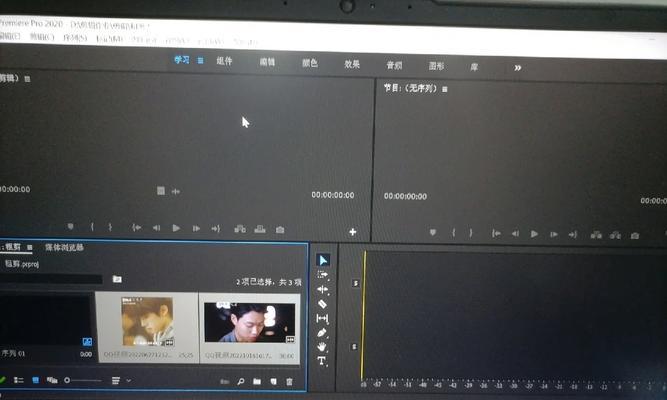Screen dimensions: 667x400
Task: Go to In point in Source monitor
Action: pos(136,228)
